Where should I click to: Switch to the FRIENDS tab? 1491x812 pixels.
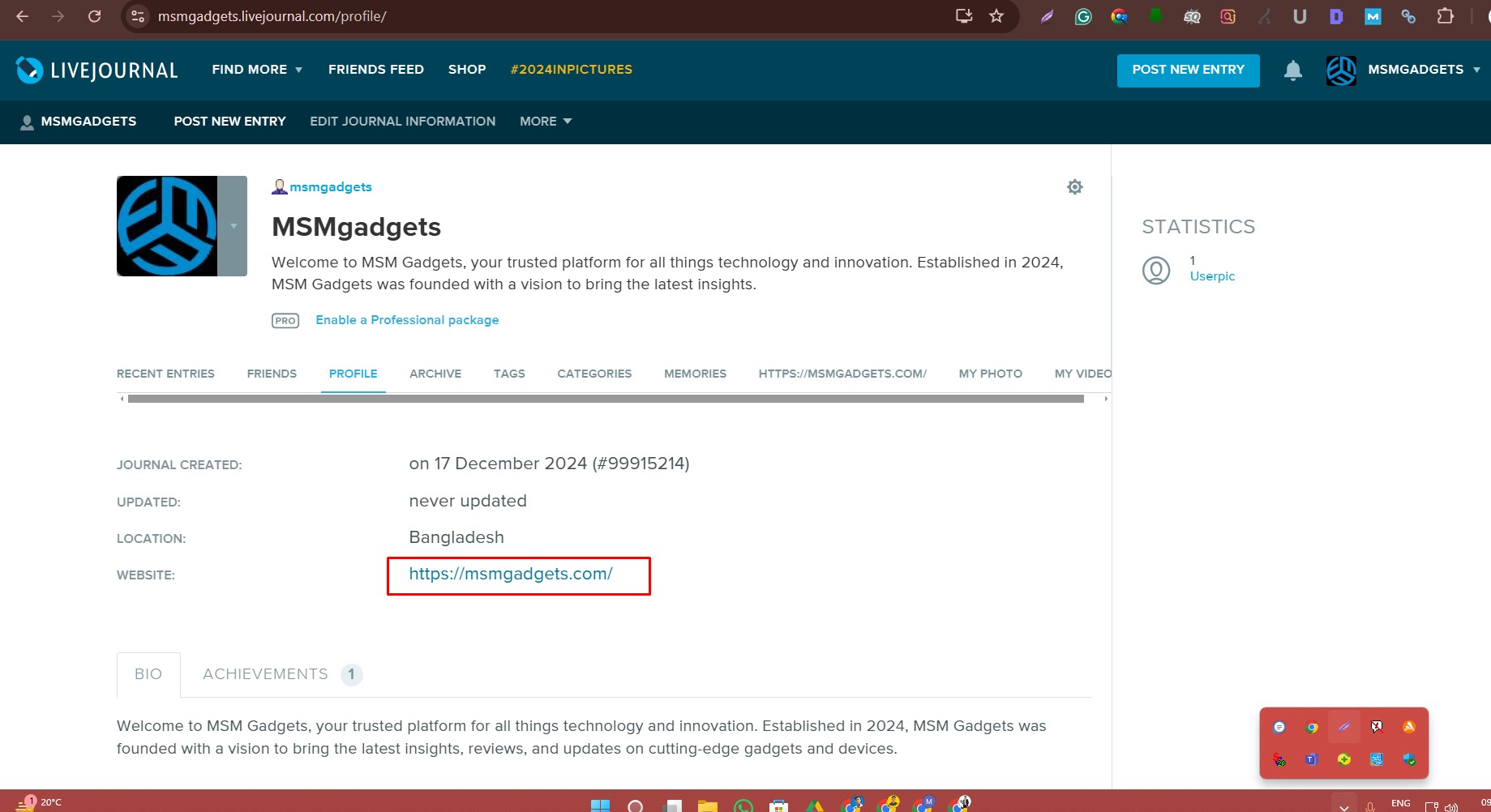(272, 374)
